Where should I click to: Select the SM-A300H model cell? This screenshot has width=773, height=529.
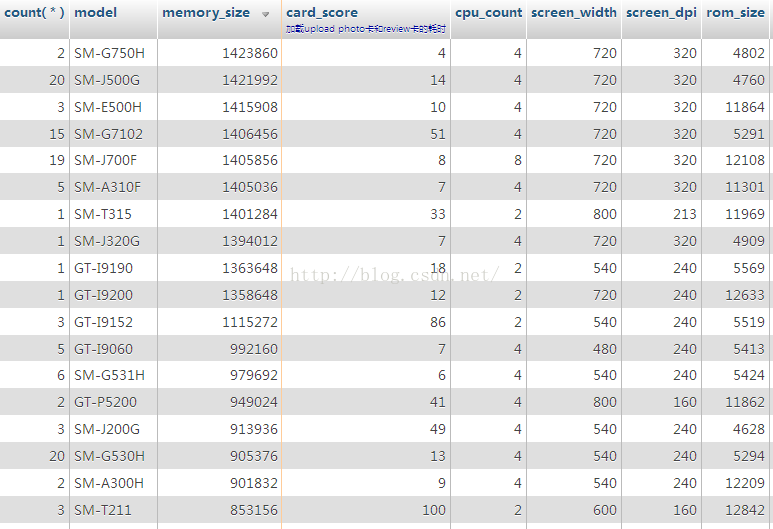(x=109, y=483)
